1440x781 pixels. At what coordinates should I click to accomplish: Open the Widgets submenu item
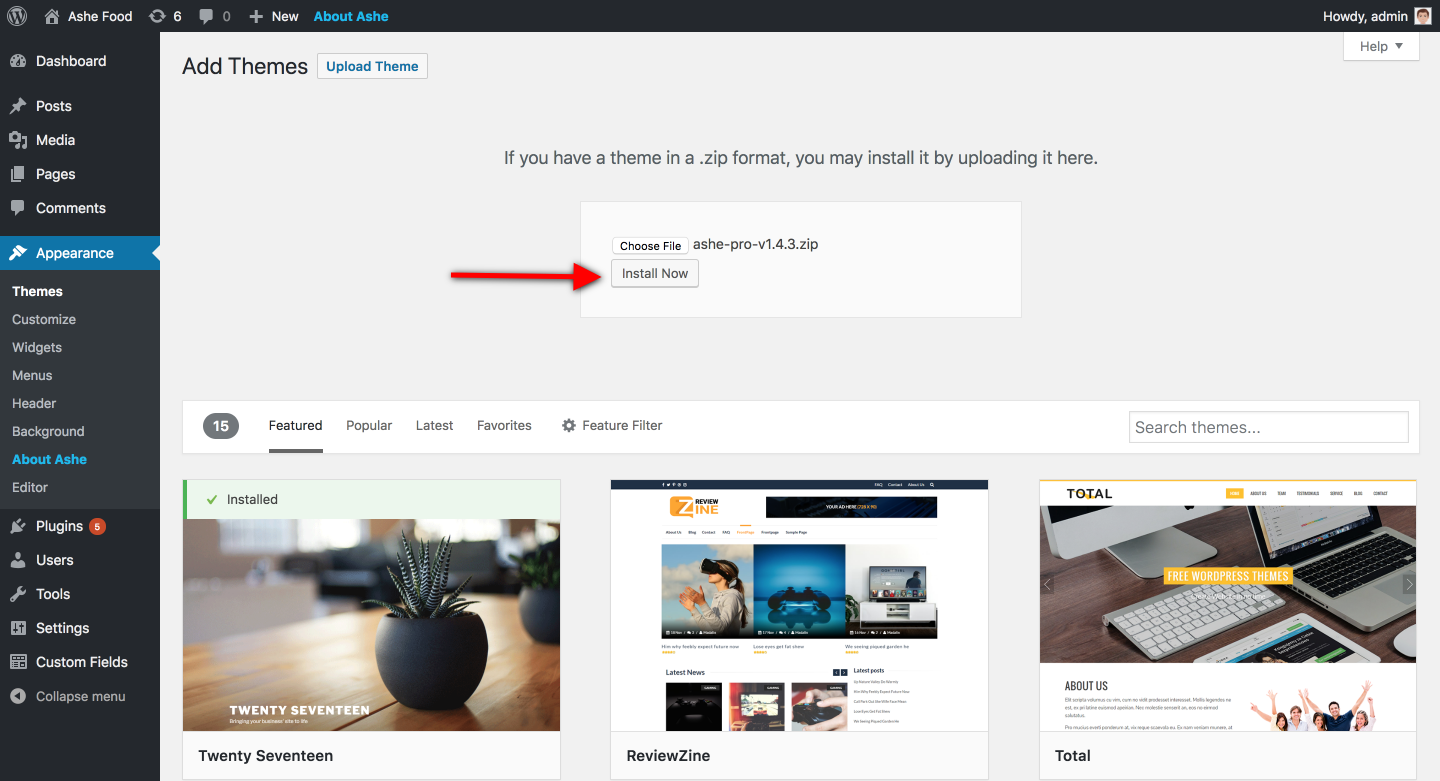pyautogui.click(x=37, y=347)
